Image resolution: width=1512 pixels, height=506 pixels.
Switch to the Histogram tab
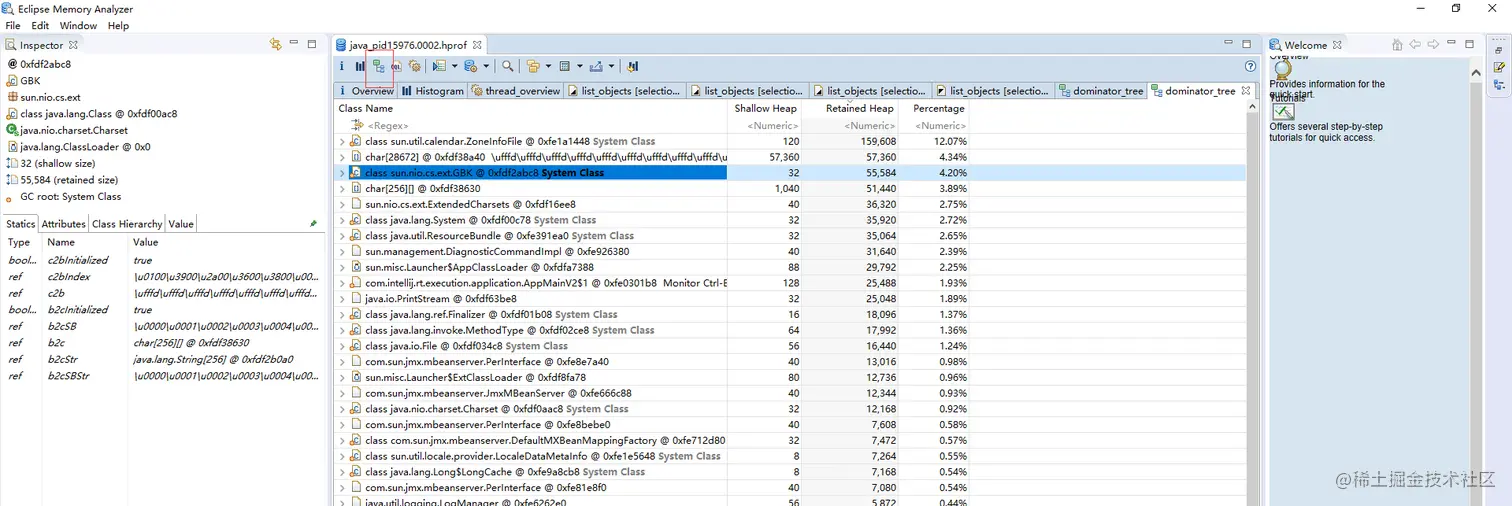point(433,91)
